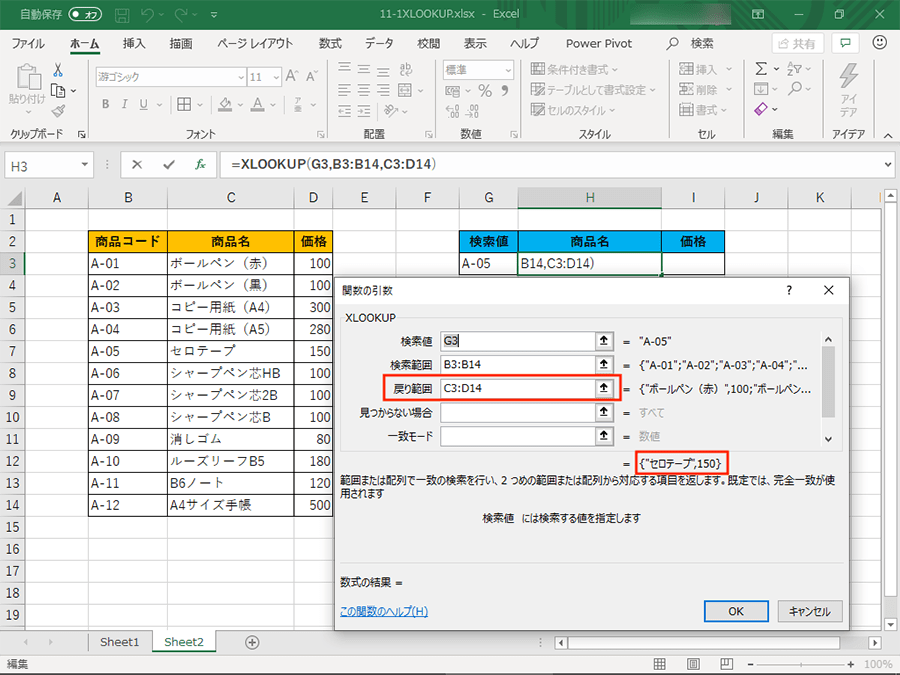Expand the formula bar with chevron
This screenshot has height=675, width=900.
888,164
